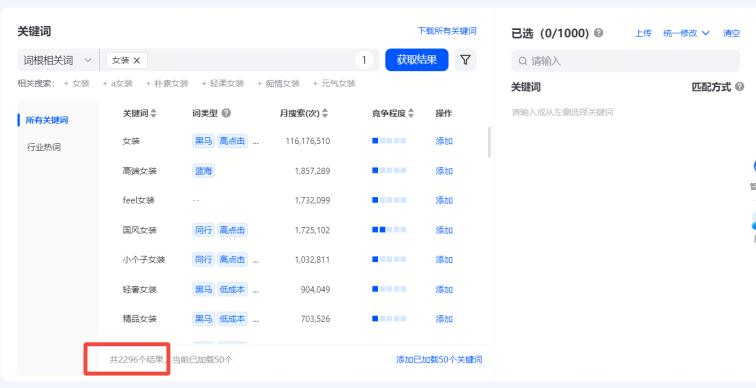
Task: Click 添加 for the 高端女装 row
Action: (444, 171)
